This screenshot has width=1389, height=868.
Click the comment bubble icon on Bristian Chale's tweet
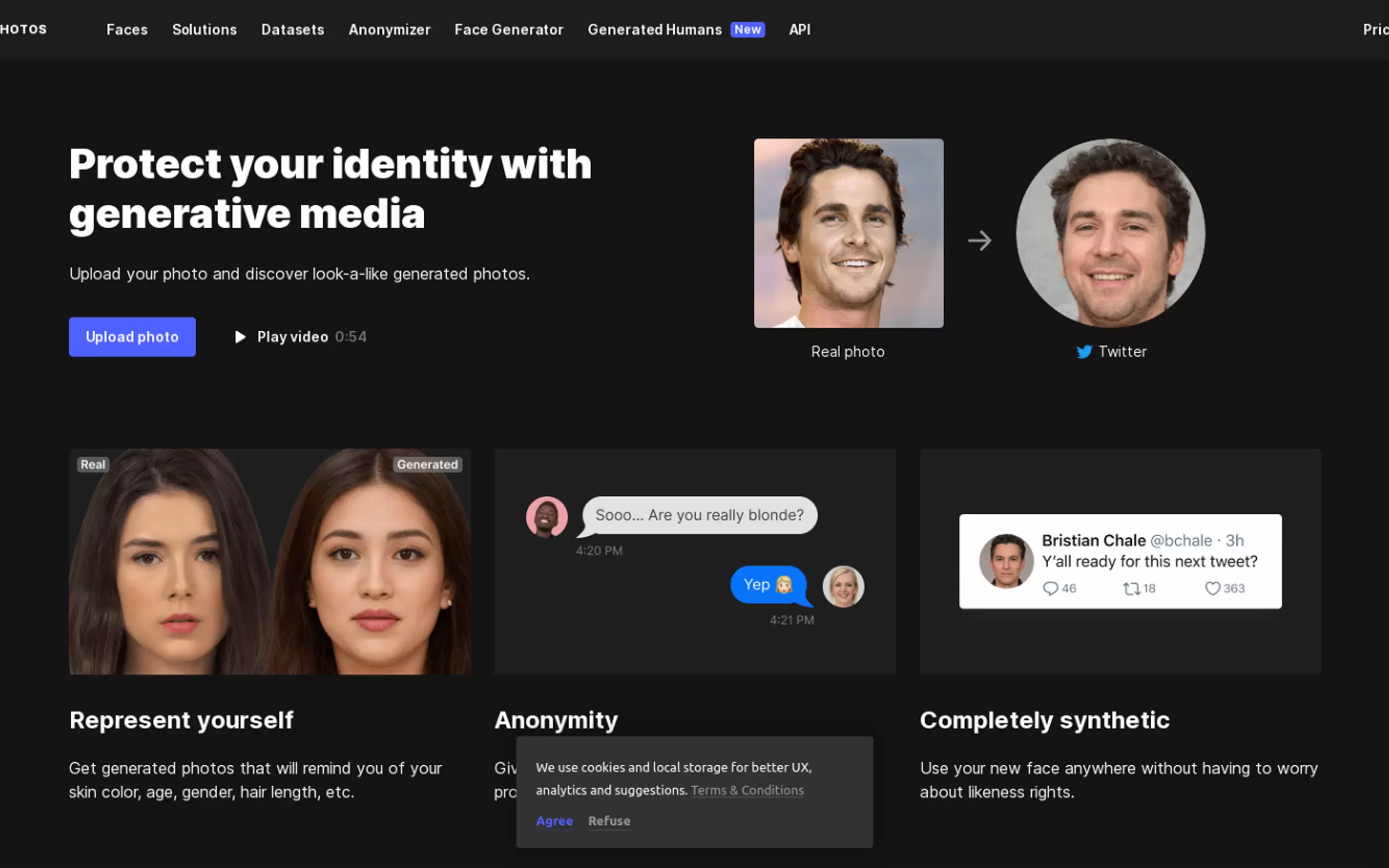click(1051, 588)
